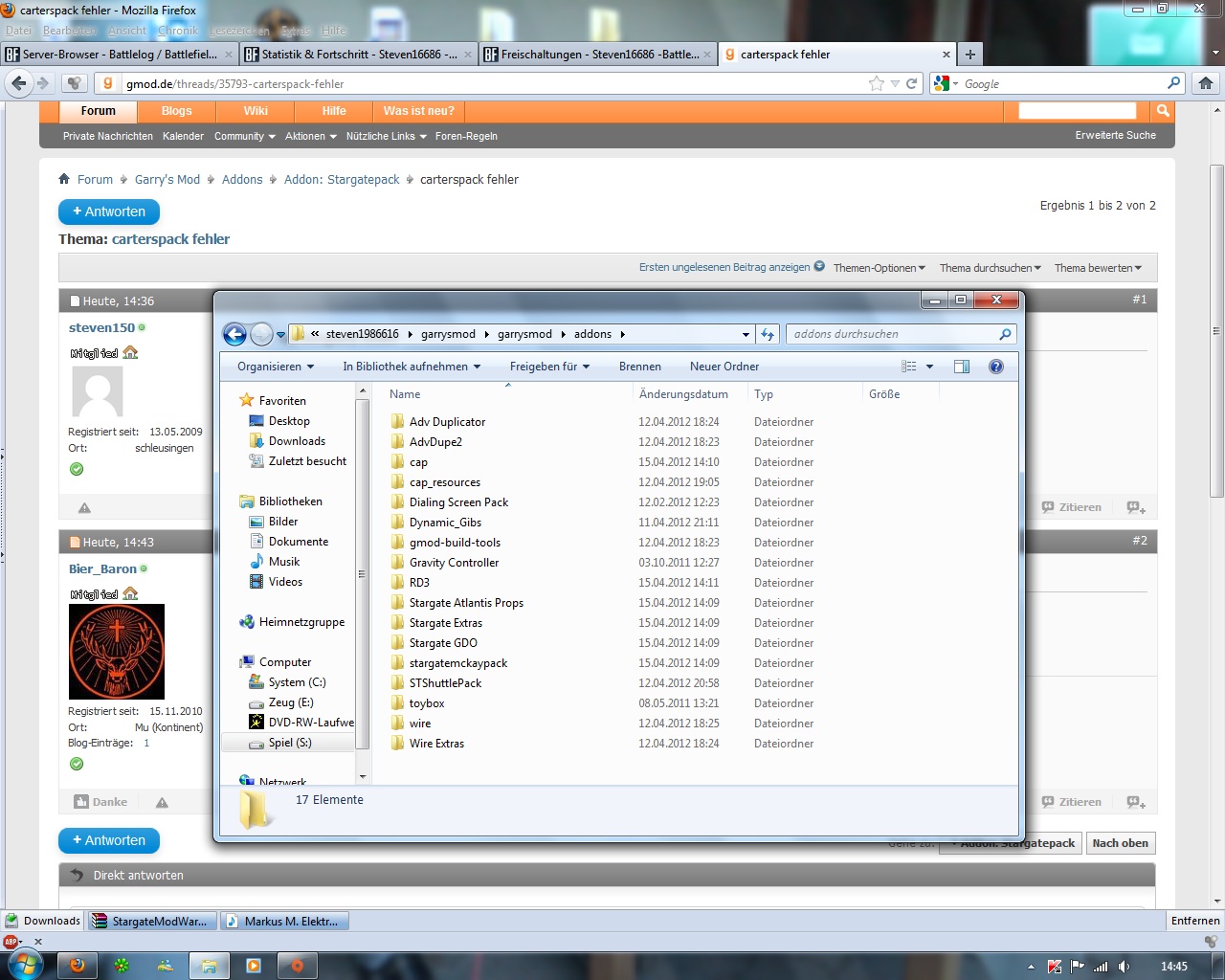
Task: Click refresh icon beside Explorer address bar
Action: [768, 334]
